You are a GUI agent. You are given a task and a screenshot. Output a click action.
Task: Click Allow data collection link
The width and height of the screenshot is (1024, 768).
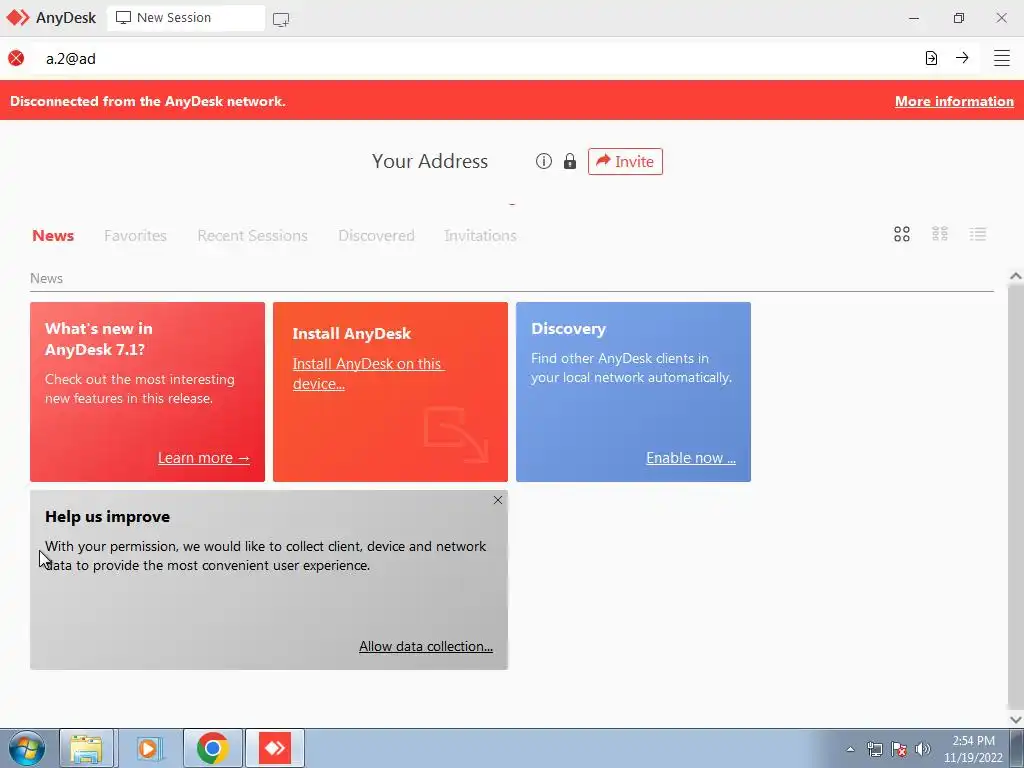[x=426, y=646]
